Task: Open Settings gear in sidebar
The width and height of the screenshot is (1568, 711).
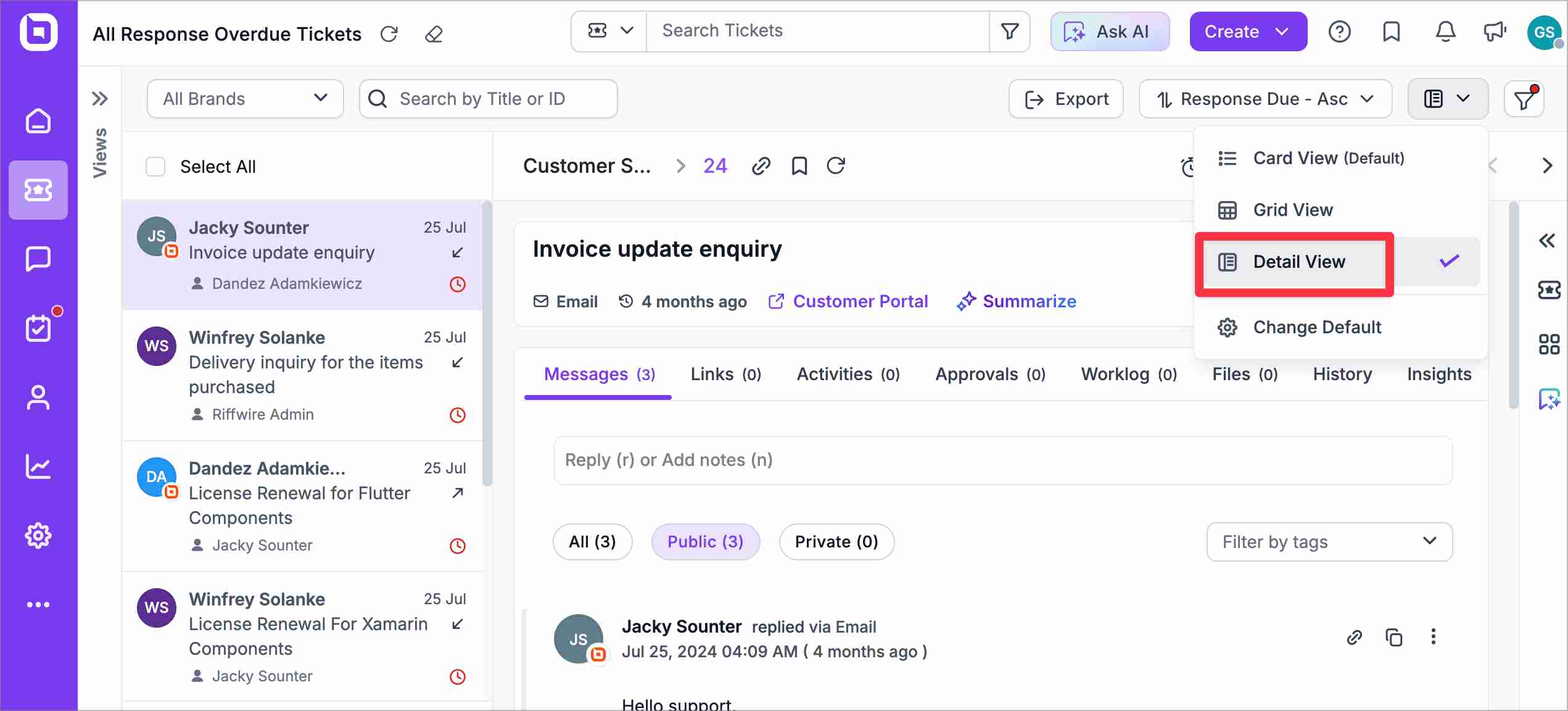Action: tap(38, 536)
